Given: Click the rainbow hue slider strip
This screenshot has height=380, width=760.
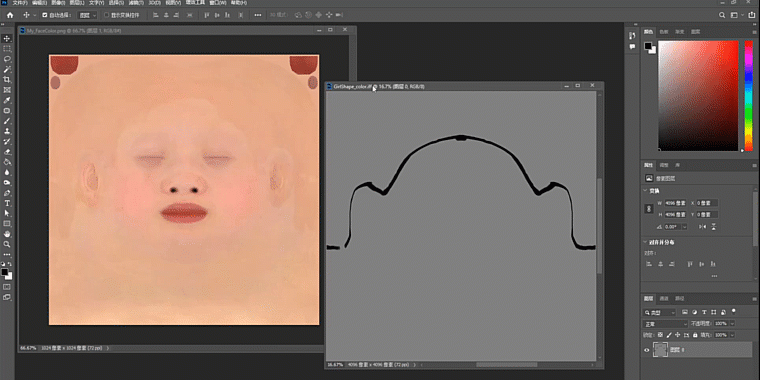Looking at the screenshot, I should point(748,95).
